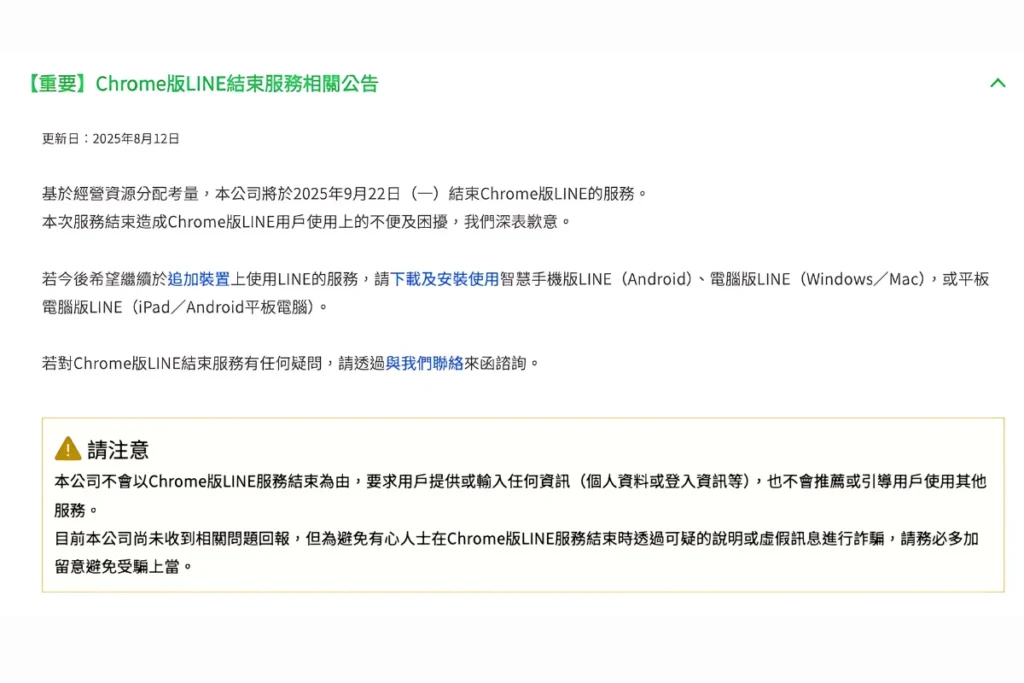
Task: Click the 請注意 notice heading
Action: point(118,449)
